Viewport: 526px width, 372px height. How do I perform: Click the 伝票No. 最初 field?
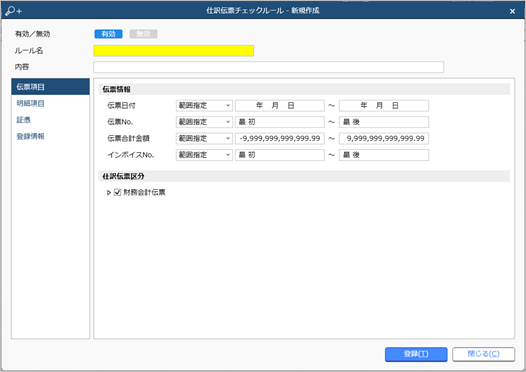279,122
